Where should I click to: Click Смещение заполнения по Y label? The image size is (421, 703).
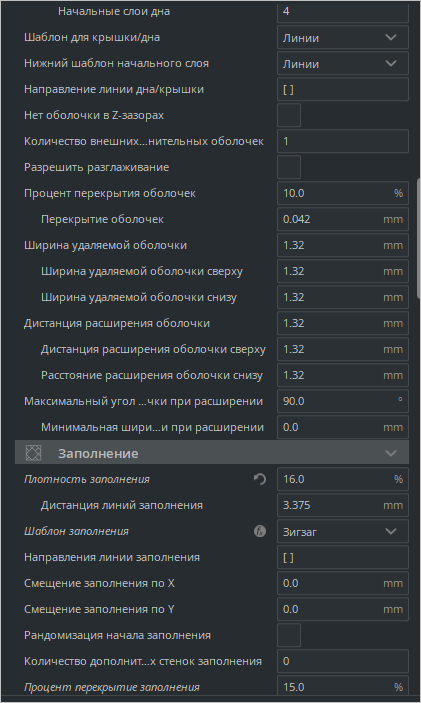pos(99,609)
